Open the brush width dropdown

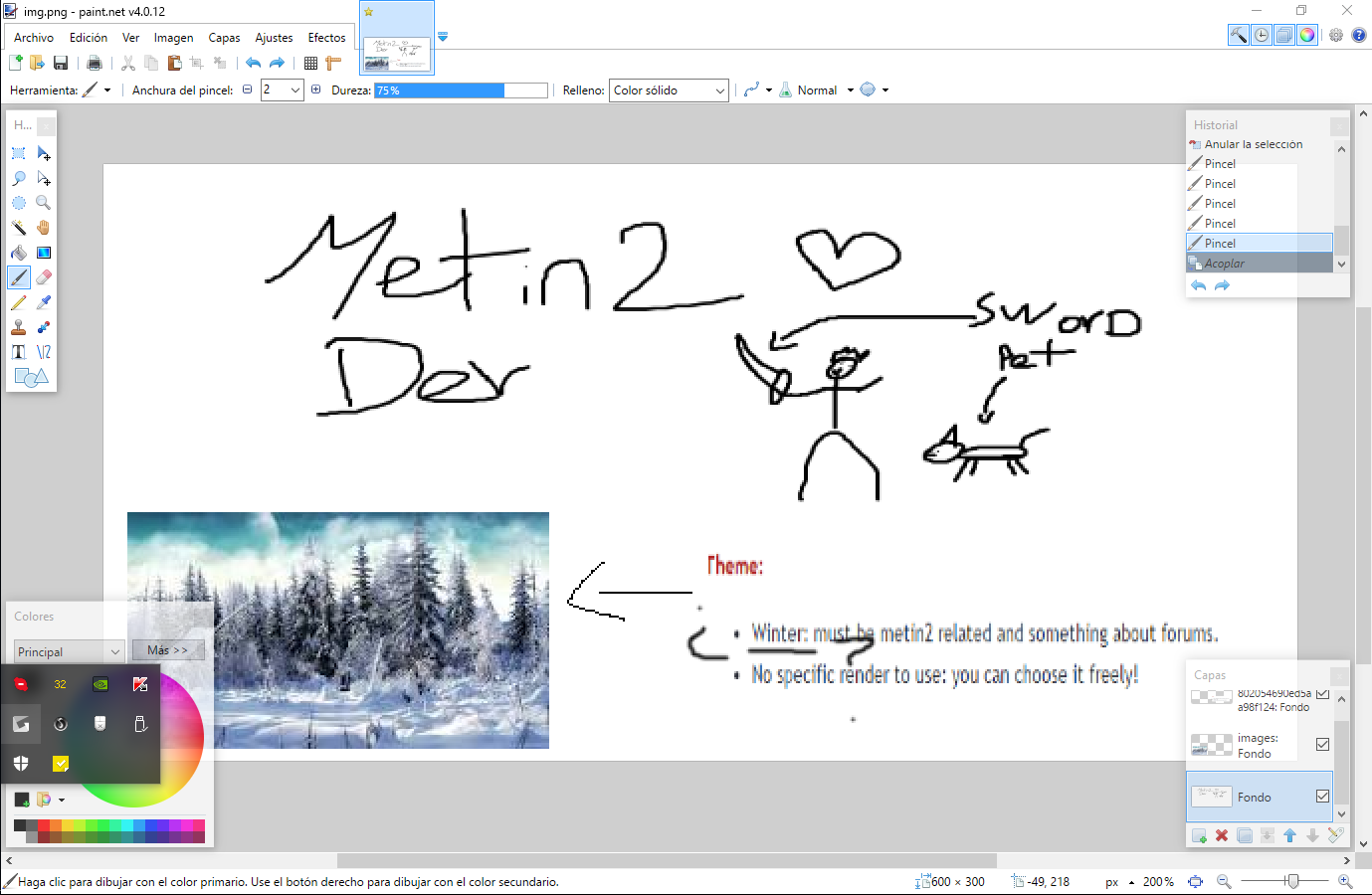(x=295, y=90)
